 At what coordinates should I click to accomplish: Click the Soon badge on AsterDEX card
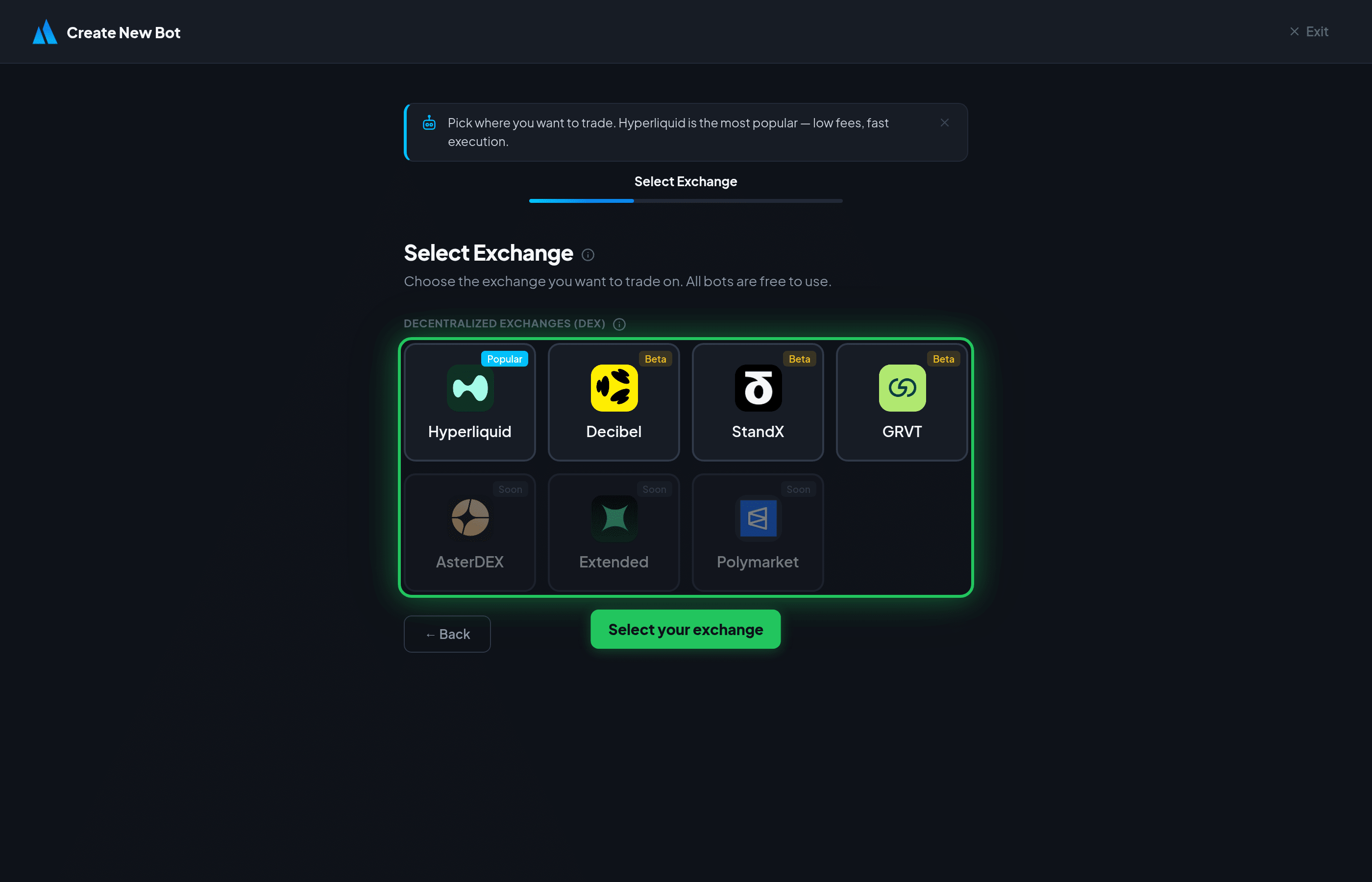(510, 489)
